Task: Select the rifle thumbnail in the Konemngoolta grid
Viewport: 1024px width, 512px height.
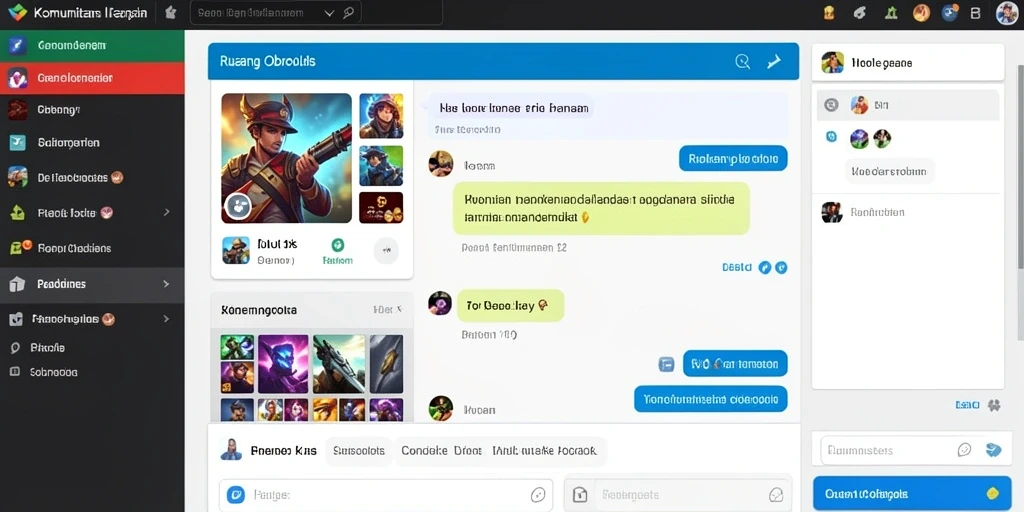Action: pyautogui.click(x=339, y=364)
